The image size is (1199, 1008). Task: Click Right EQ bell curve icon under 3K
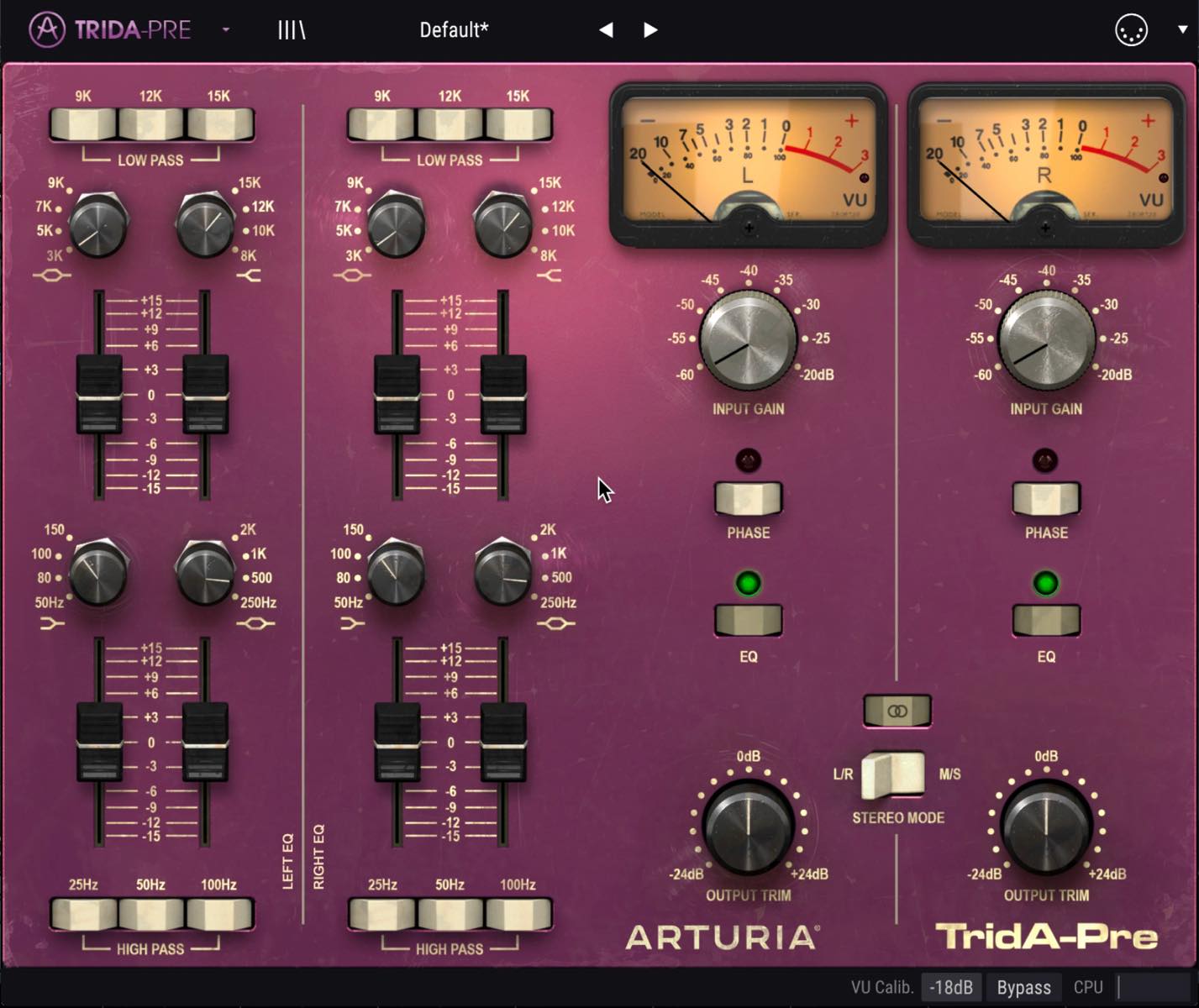tap(351, 276)
